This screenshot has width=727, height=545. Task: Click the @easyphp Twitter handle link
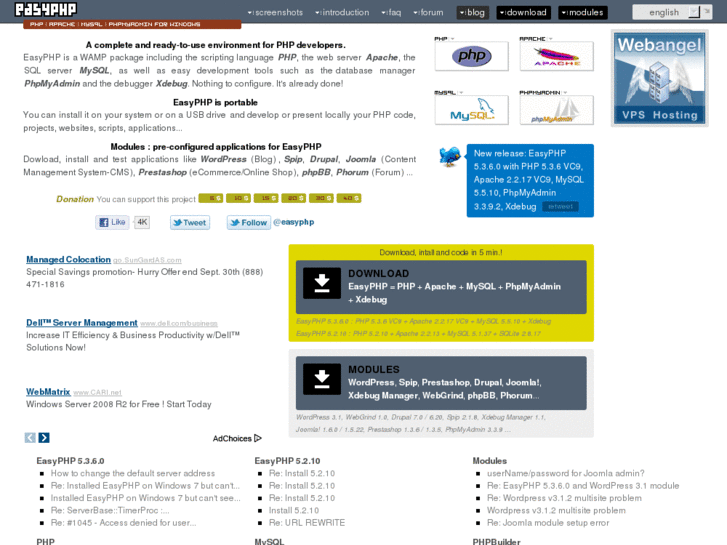[x=293, y=222]
